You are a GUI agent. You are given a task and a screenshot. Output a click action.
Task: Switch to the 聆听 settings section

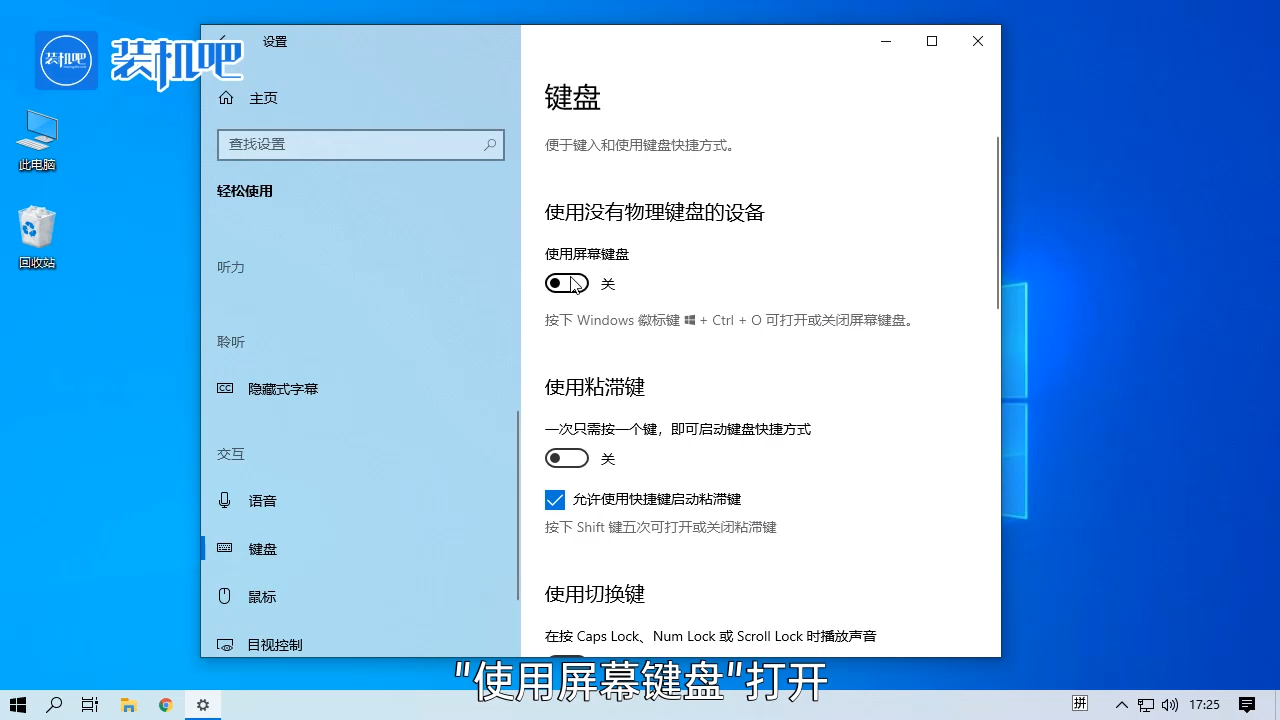(231, 341)
